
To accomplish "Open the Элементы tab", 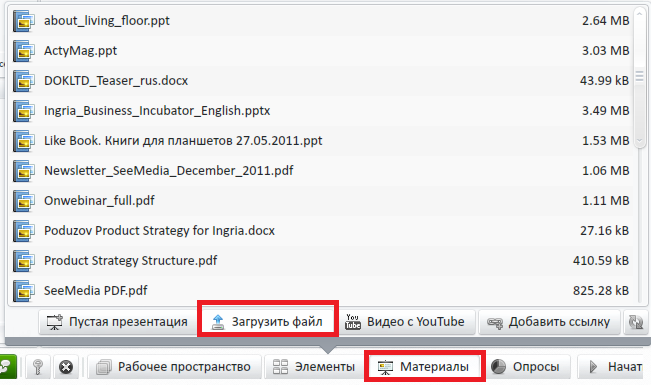I will pos(313,367).
